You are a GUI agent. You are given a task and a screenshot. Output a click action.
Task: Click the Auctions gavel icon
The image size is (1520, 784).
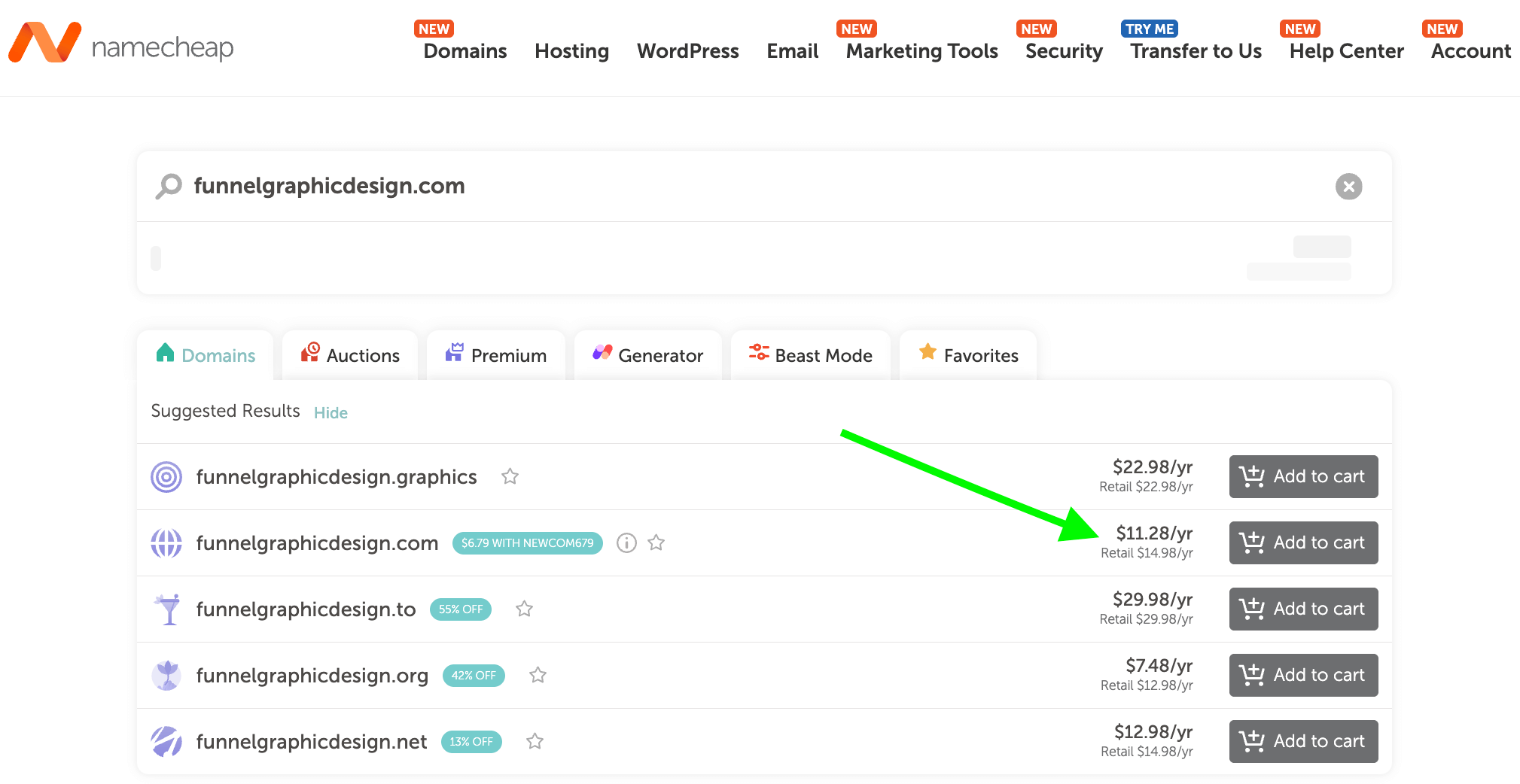(309, 354)
